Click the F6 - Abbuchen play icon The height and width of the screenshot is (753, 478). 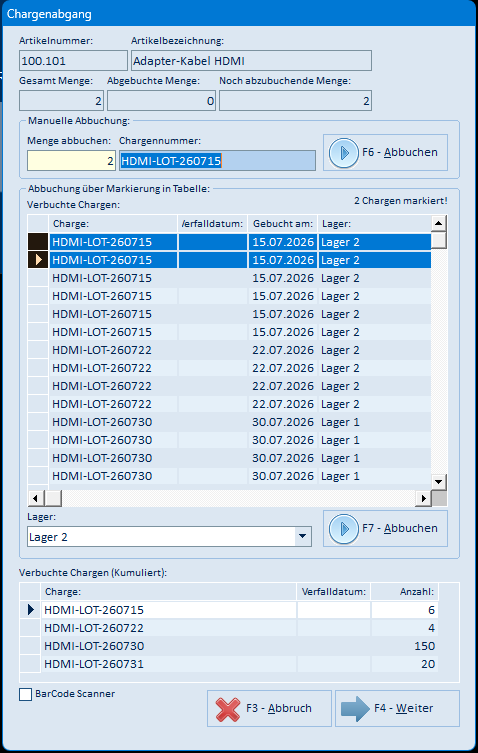tap(343, 153)
